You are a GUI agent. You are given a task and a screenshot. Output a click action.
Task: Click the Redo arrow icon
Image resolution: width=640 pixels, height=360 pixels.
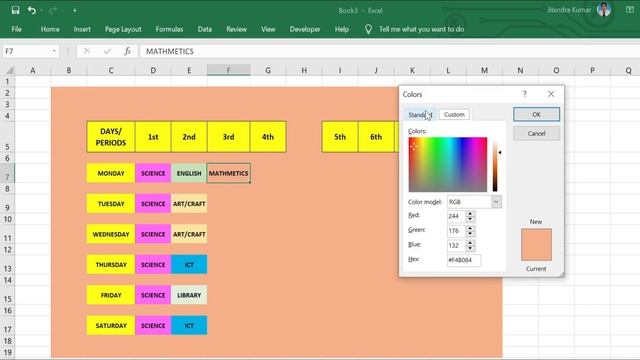tap(53, 10)
